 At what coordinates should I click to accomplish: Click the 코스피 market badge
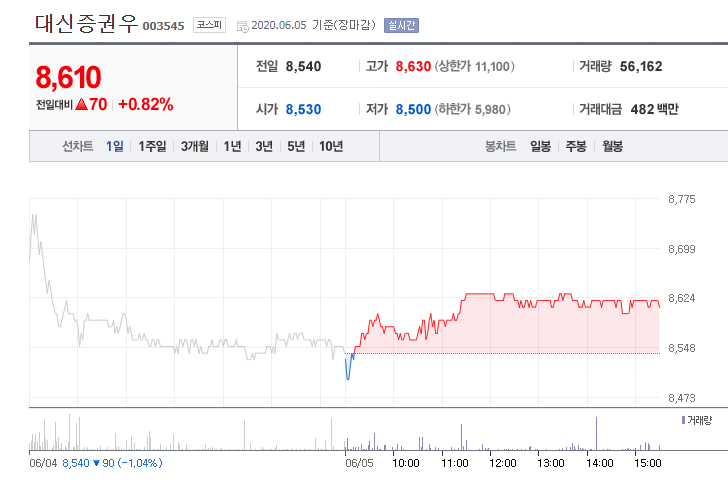coord(209,25)
